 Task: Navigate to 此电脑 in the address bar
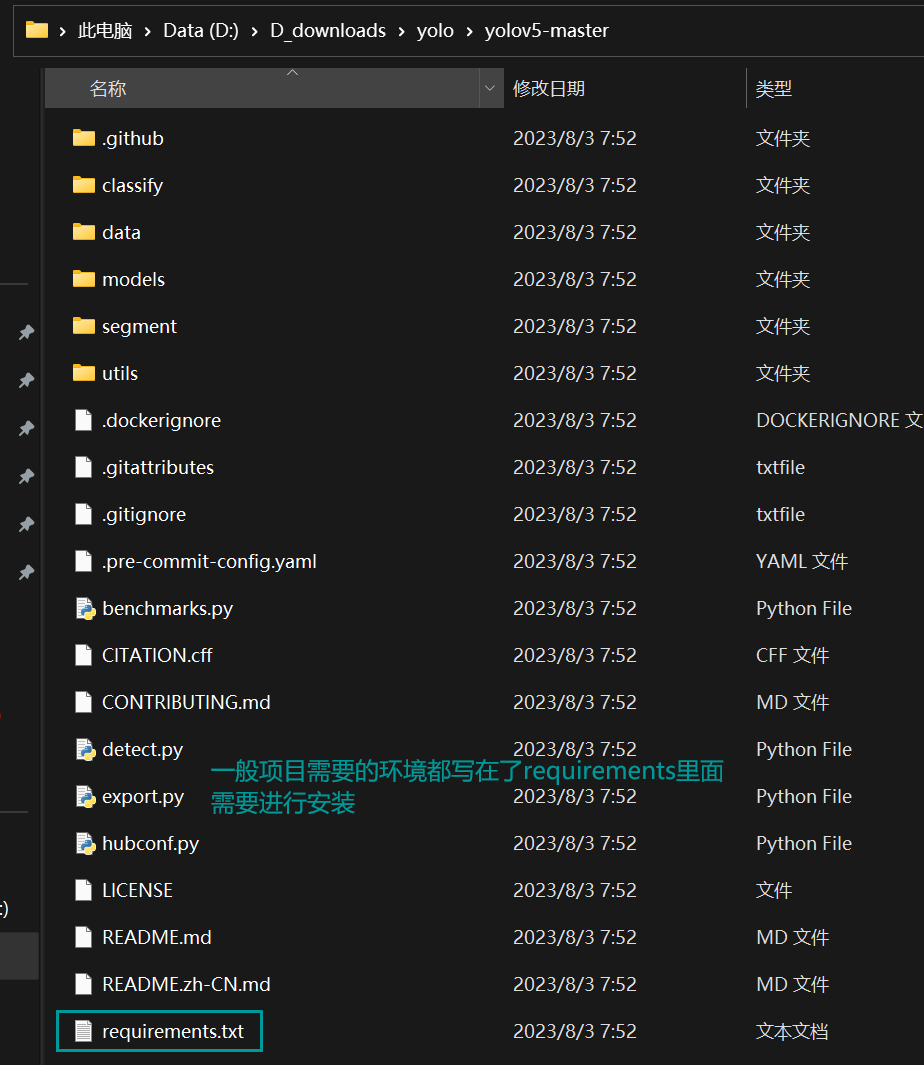click(105, 31)
